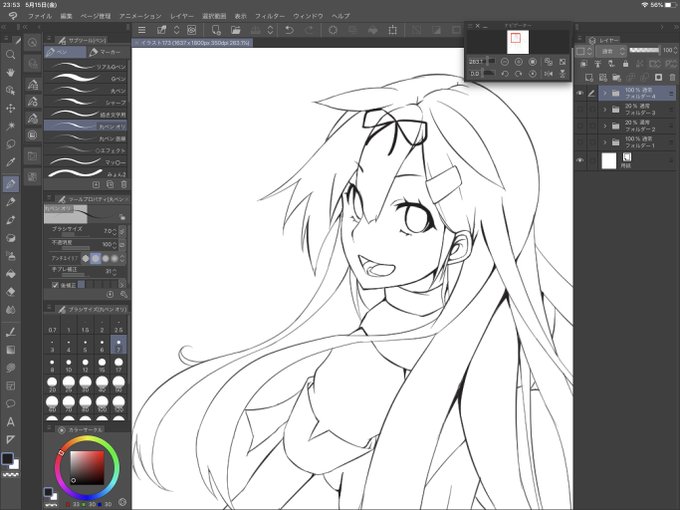Expand フォルダー 2 in the layer list
This screenshot has width=680, height=510.
(605, 126)
